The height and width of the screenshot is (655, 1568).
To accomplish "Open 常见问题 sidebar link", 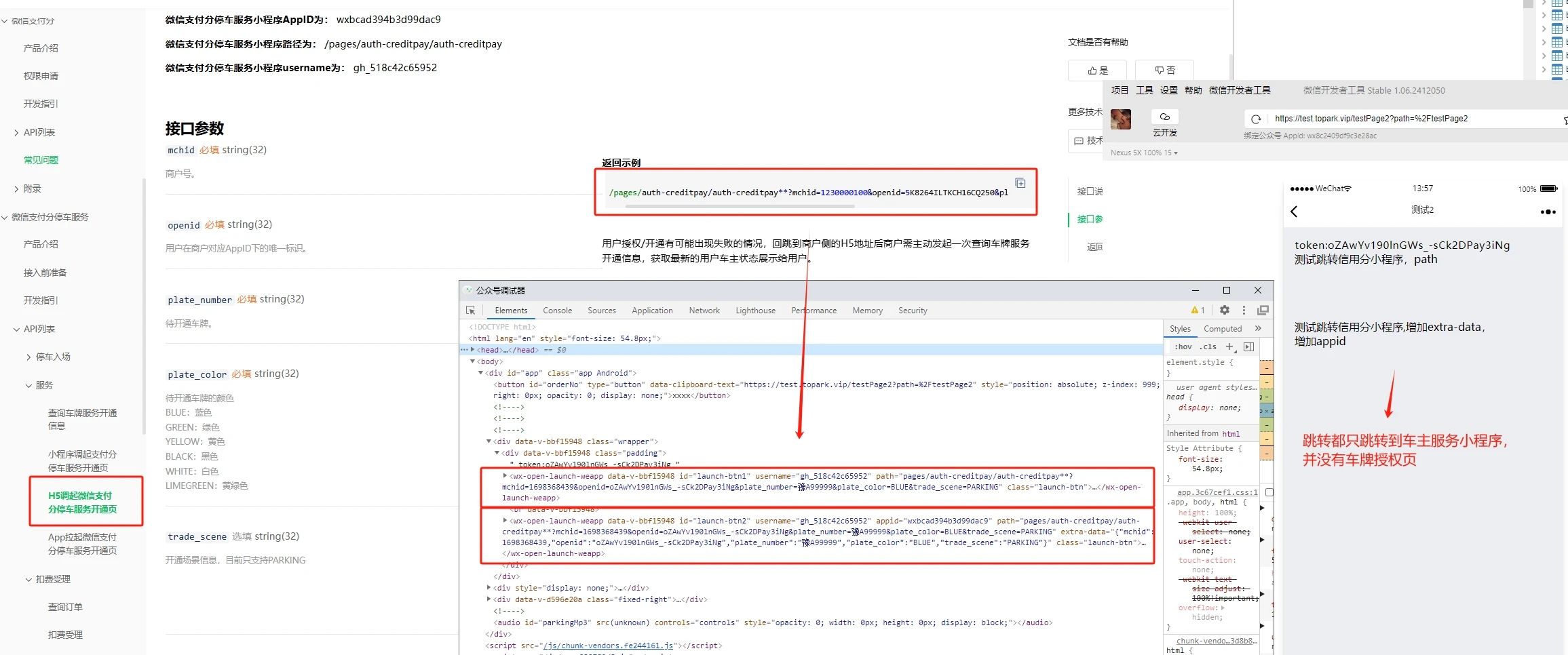I will (x=41, y=160).
